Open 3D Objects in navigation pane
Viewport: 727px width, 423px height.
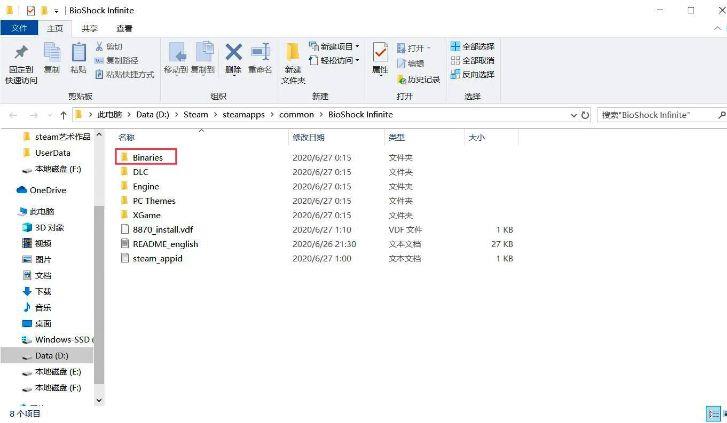pyautogui.click(x=43, y=228)
